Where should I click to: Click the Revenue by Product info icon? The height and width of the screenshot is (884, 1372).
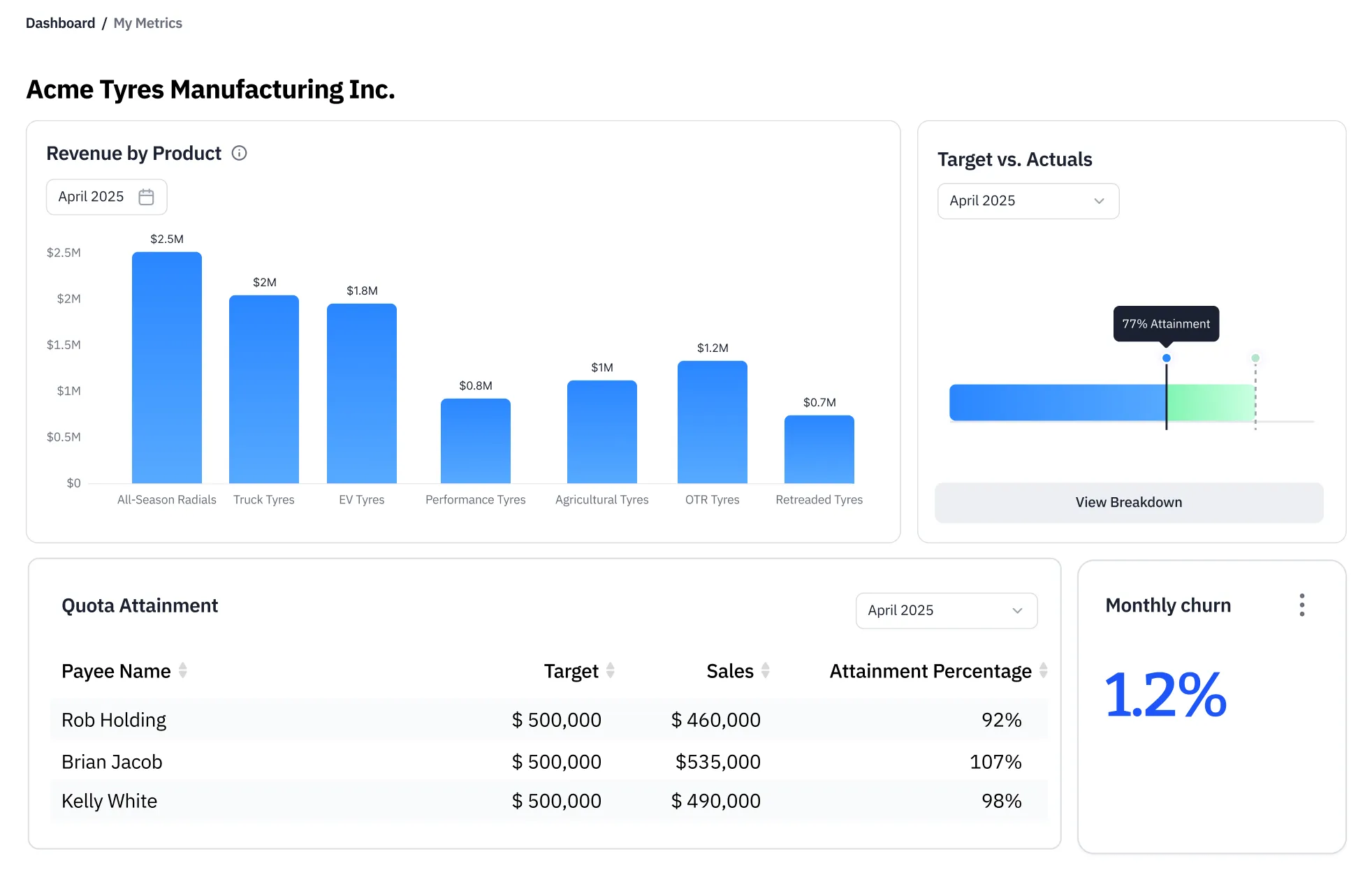[x=239, y=153]
